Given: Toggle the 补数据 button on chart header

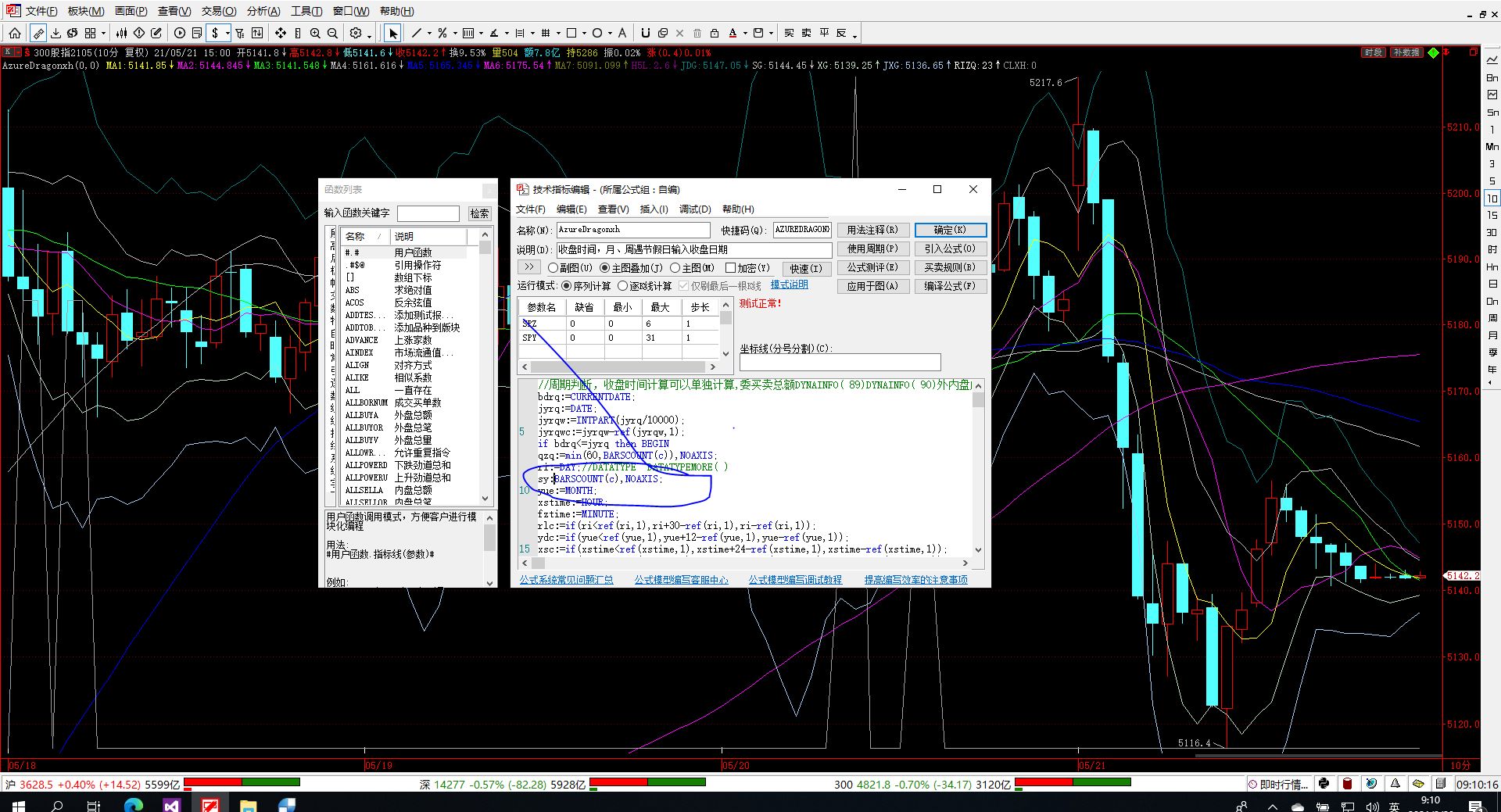Looking at the screenshot, I should pos(1406,52).
